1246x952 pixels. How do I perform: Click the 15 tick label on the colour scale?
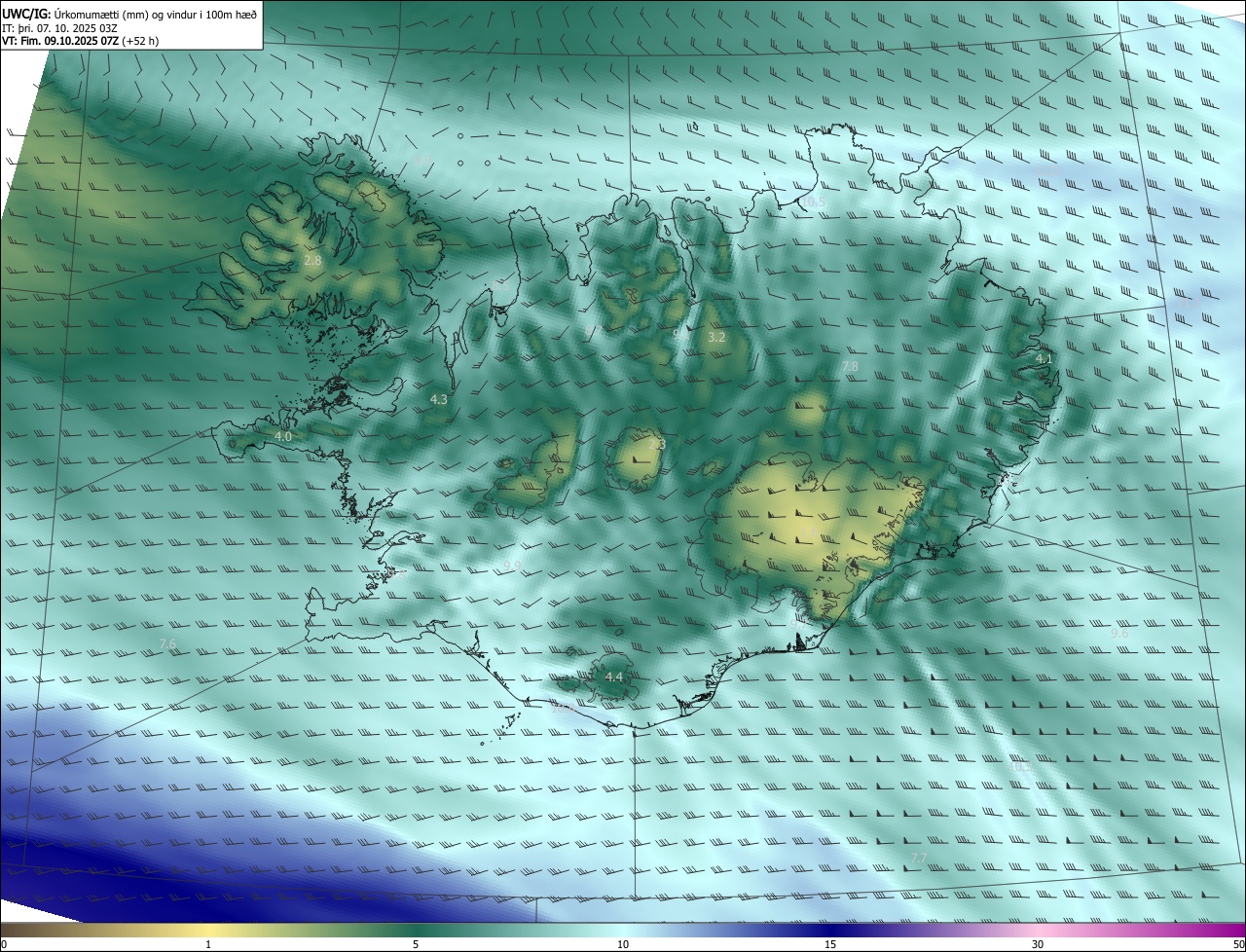830,945
